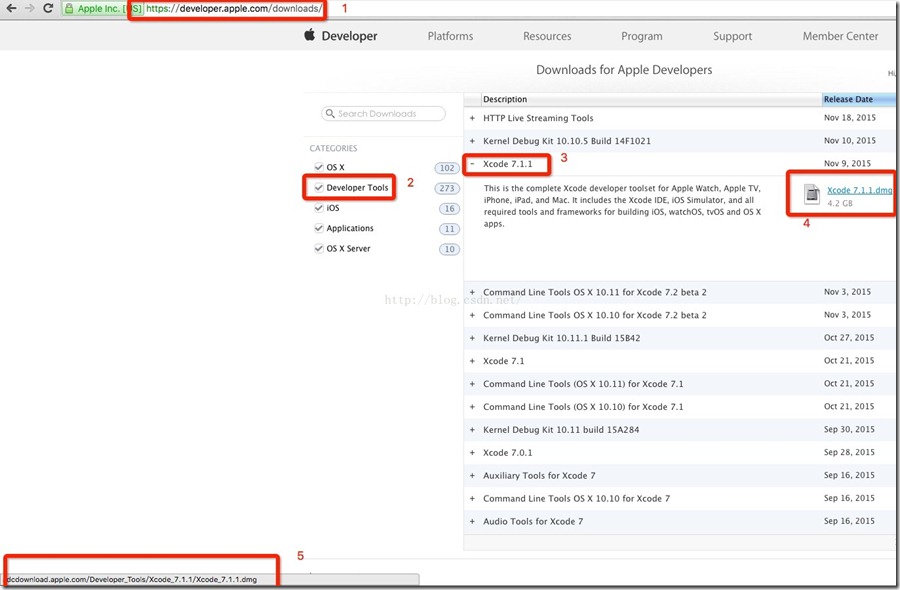Click the green padlock Apple Inc. badge
900x590 pixels.
[x=102, y=9]
